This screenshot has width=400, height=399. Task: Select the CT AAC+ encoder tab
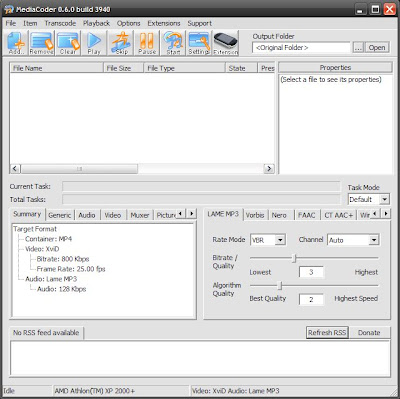point(339,215)
